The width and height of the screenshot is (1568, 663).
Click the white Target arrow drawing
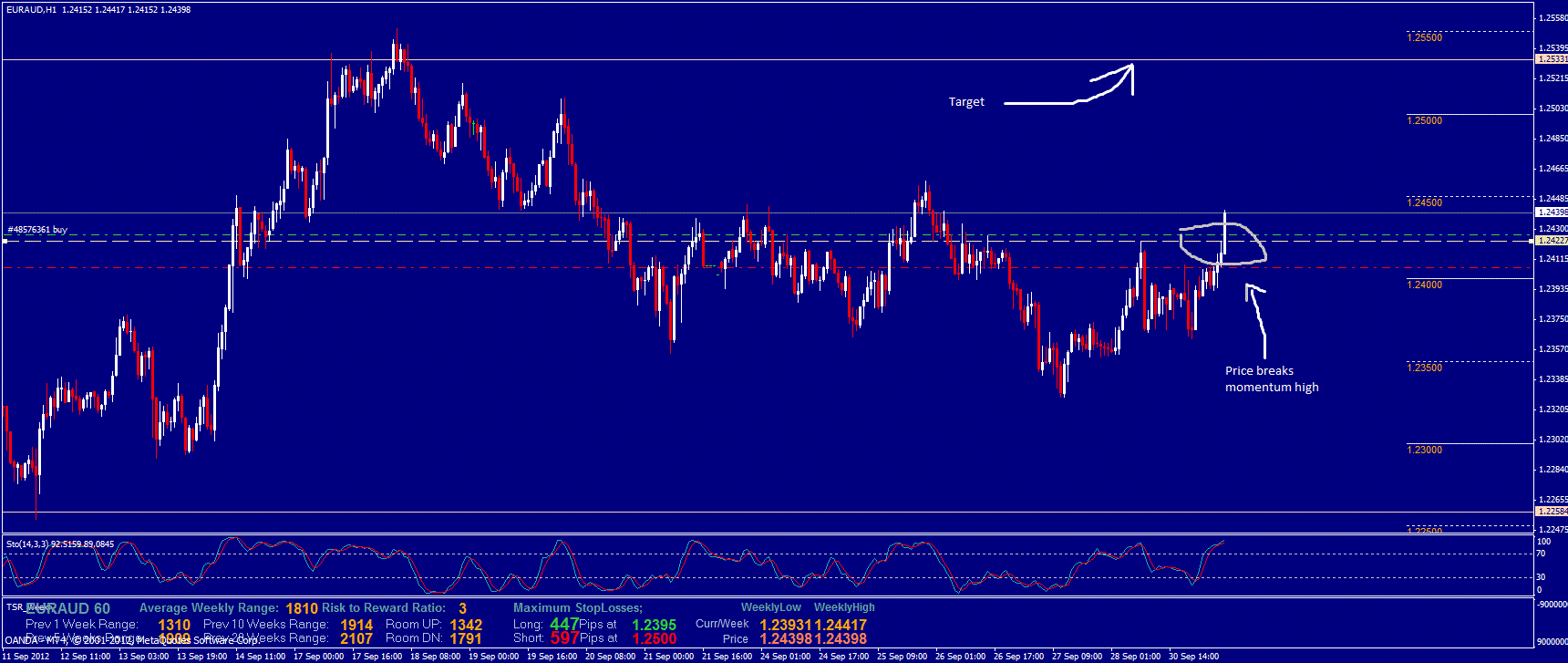click(1076, 97)
